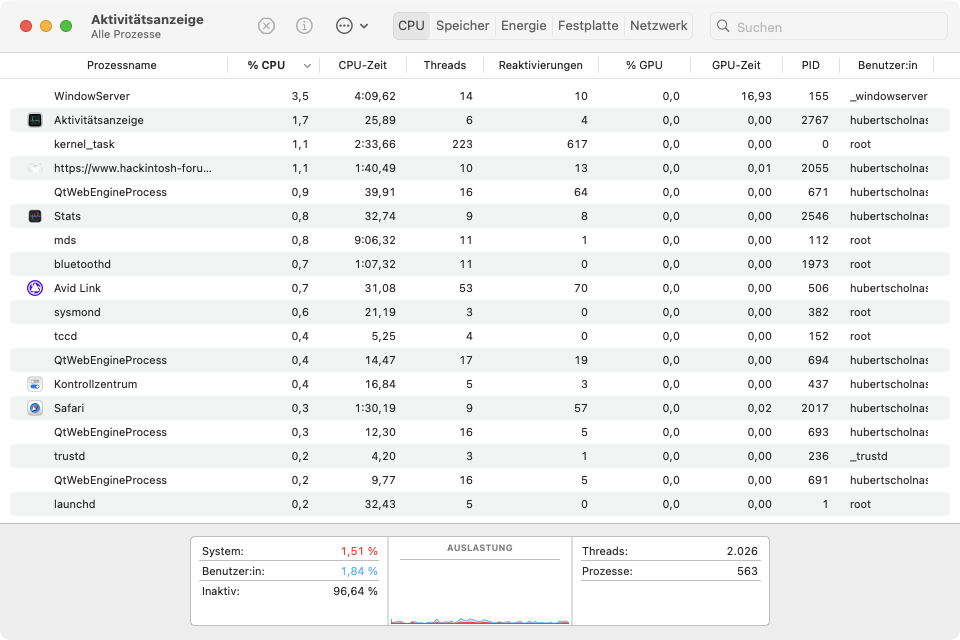The image size is (960, 640).
Task: Click the PID column header
Action: click(810, 66)
